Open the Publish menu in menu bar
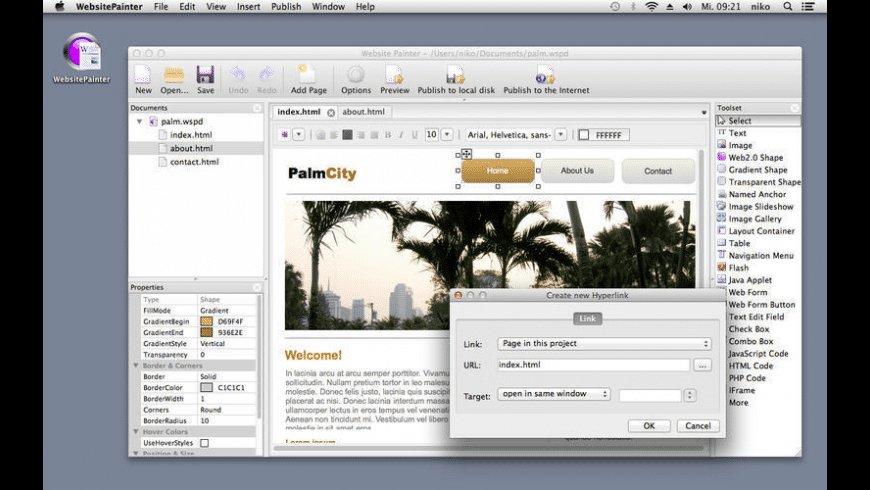Image resolution: width=870 pixels, height=490 pixels. click(x=286, y=7)
